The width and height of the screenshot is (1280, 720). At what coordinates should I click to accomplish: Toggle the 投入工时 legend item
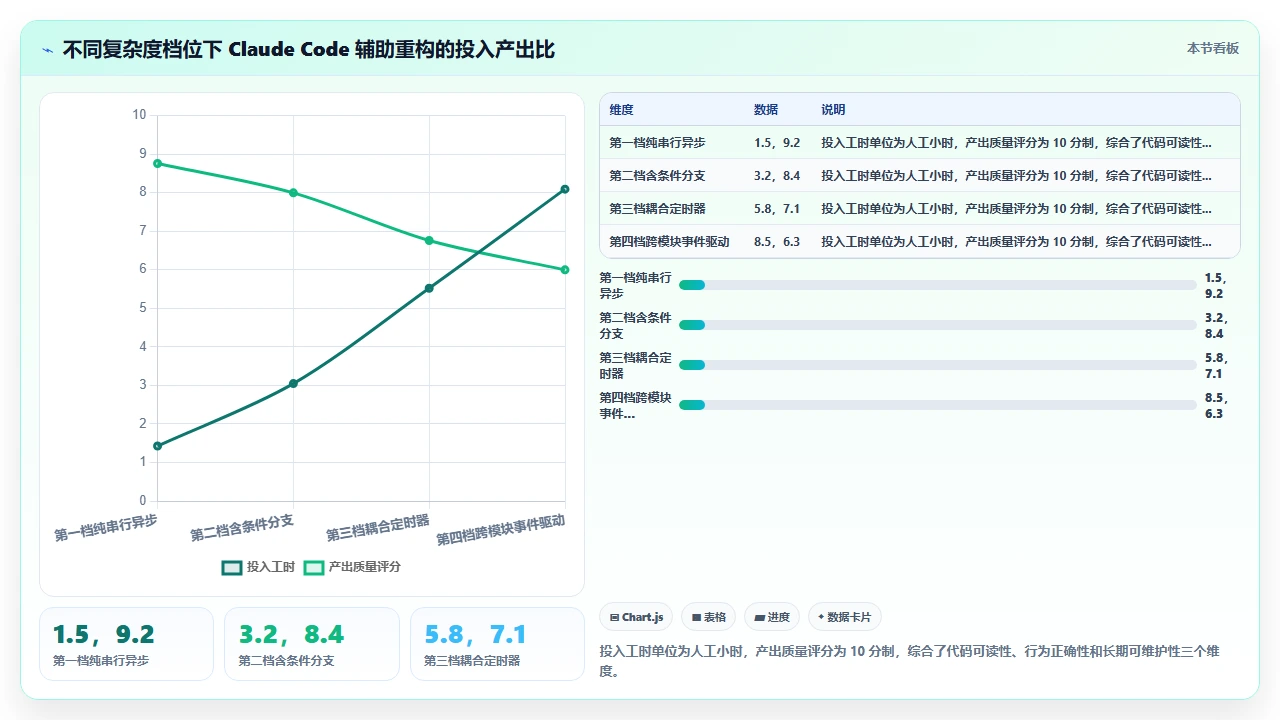(259, 567)
